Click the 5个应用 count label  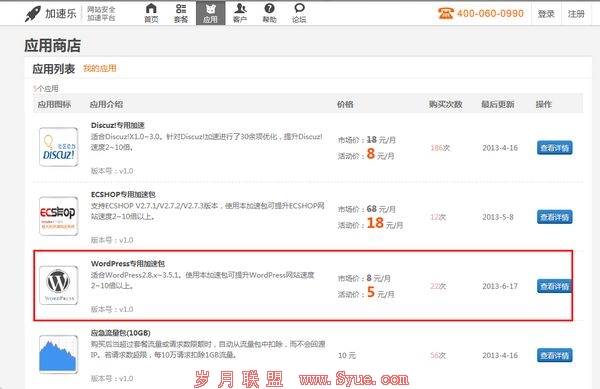coord(46,89)
